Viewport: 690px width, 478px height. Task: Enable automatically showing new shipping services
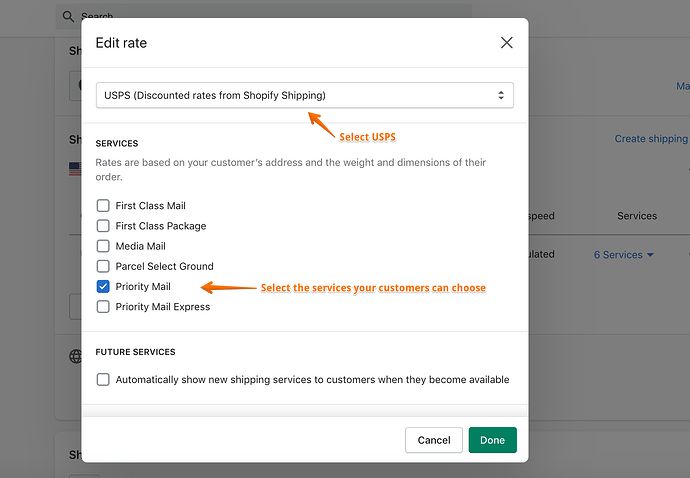tap(103, 380)
